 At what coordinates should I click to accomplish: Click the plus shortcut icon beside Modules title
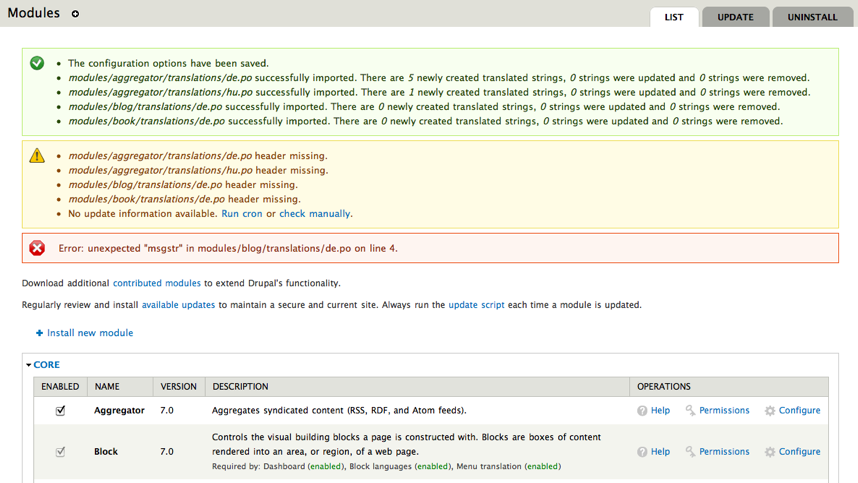[x=75, y=14]
